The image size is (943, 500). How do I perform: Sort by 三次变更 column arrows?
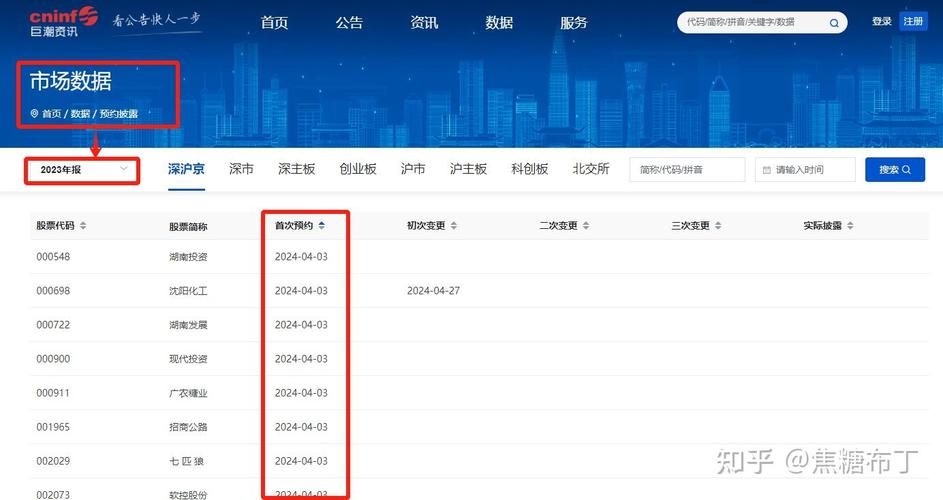pyautogui.click(x=718, y=226)
